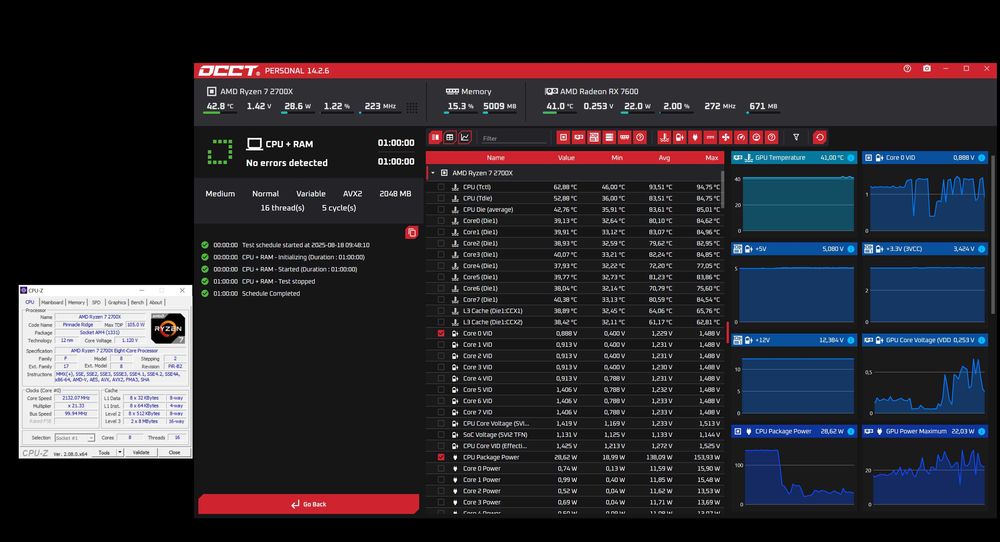Click the Tools button in CPU-Z
The height and width of the screenshot is (542, 1000).
(x=104, y=452)
